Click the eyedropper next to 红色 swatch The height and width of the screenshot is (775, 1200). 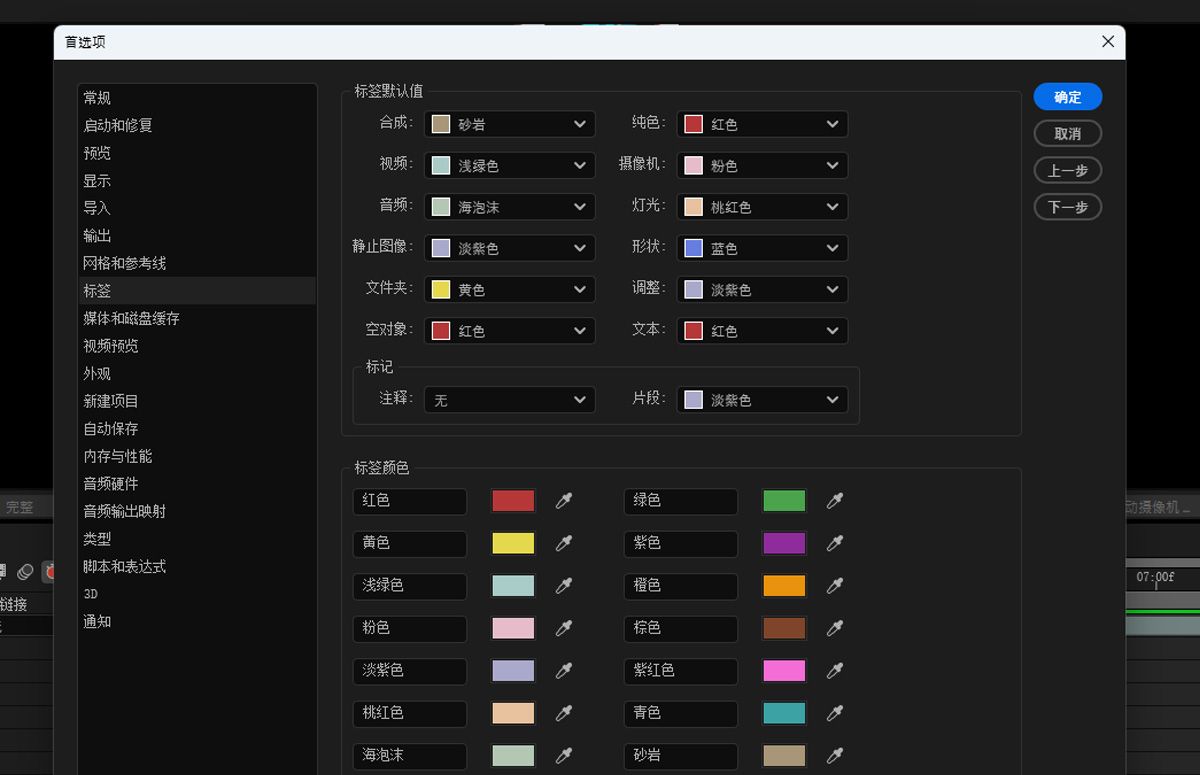pyautogui.click(x=564, y=501)
